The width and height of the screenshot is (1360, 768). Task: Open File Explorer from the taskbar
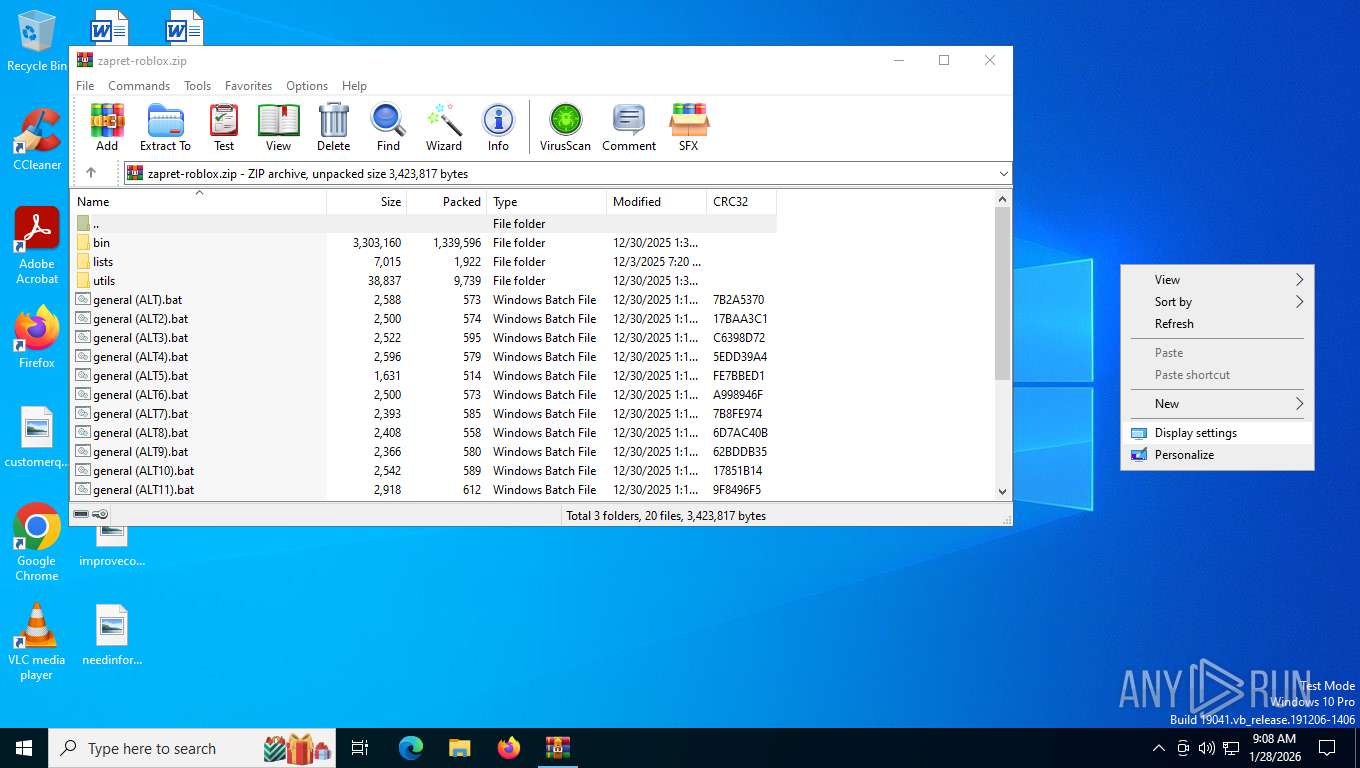point(460,748)
